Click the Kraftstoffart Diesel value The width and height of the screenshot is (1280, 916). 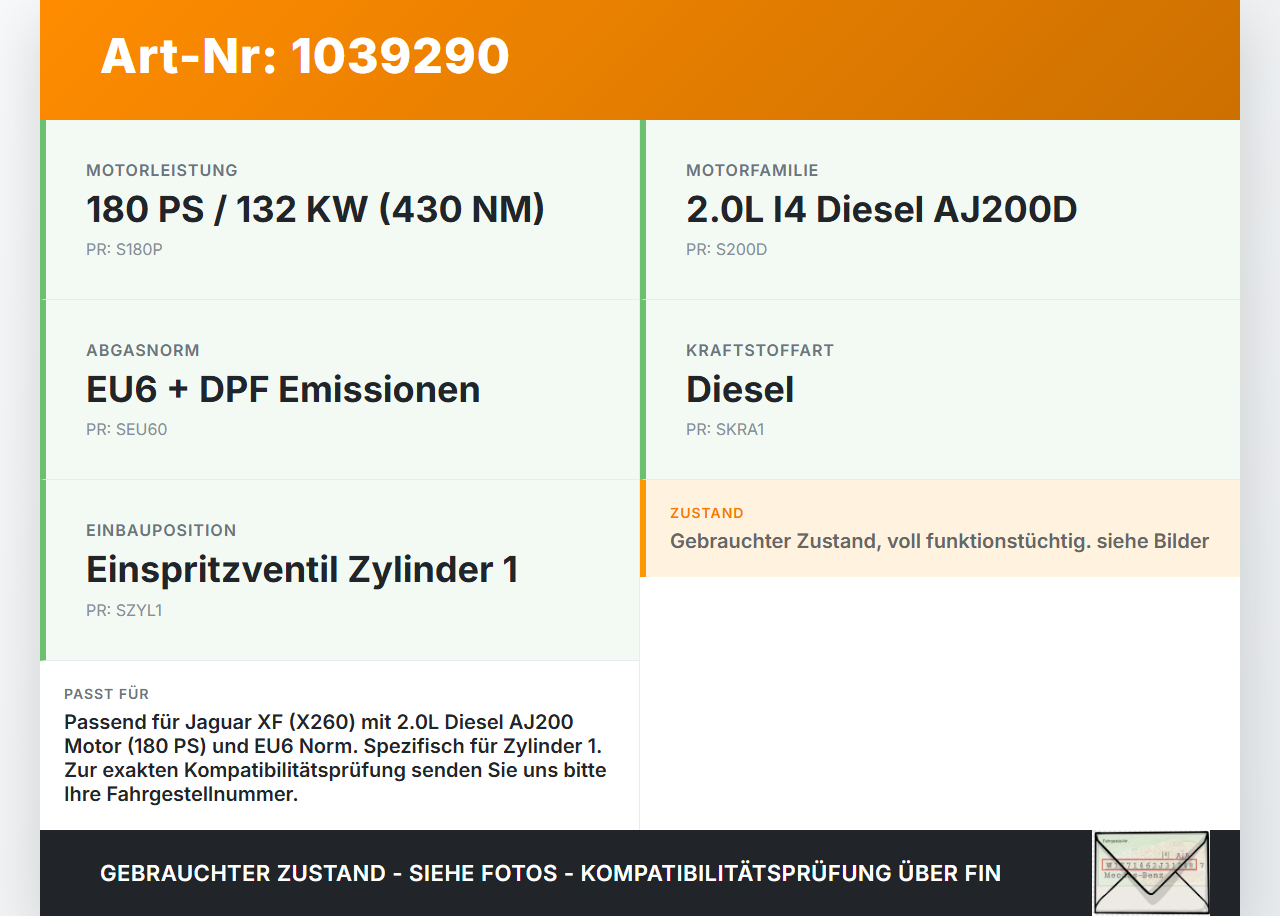pyautogui.click(x=740, y=390)
